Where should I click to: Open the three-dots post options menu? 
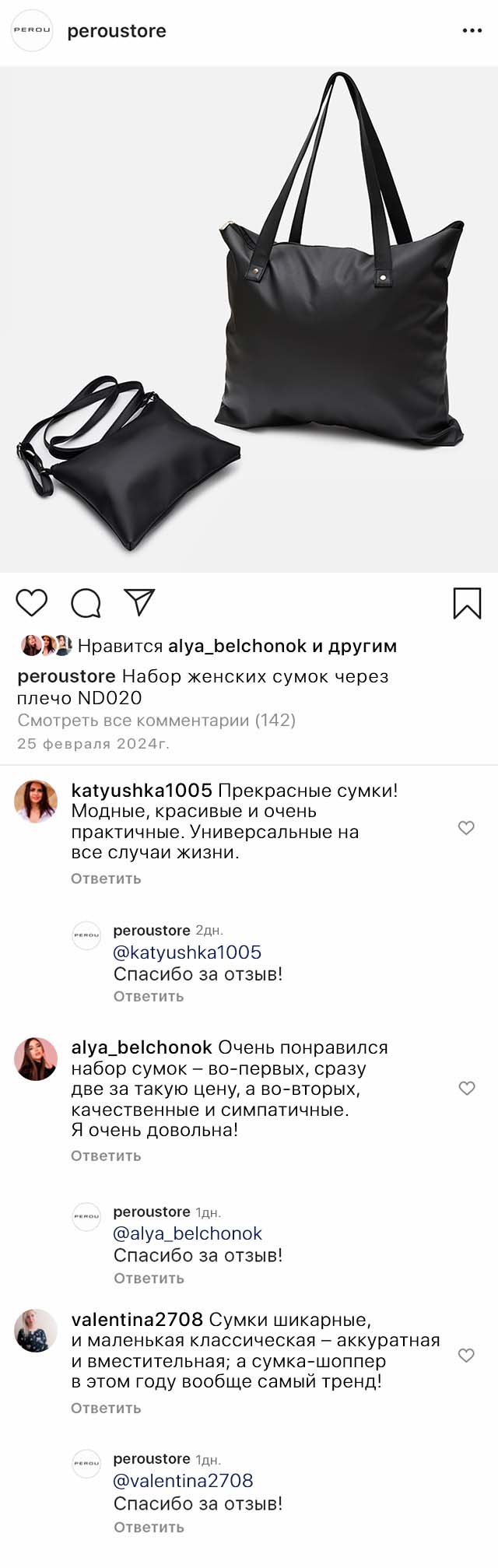point(472,31)
